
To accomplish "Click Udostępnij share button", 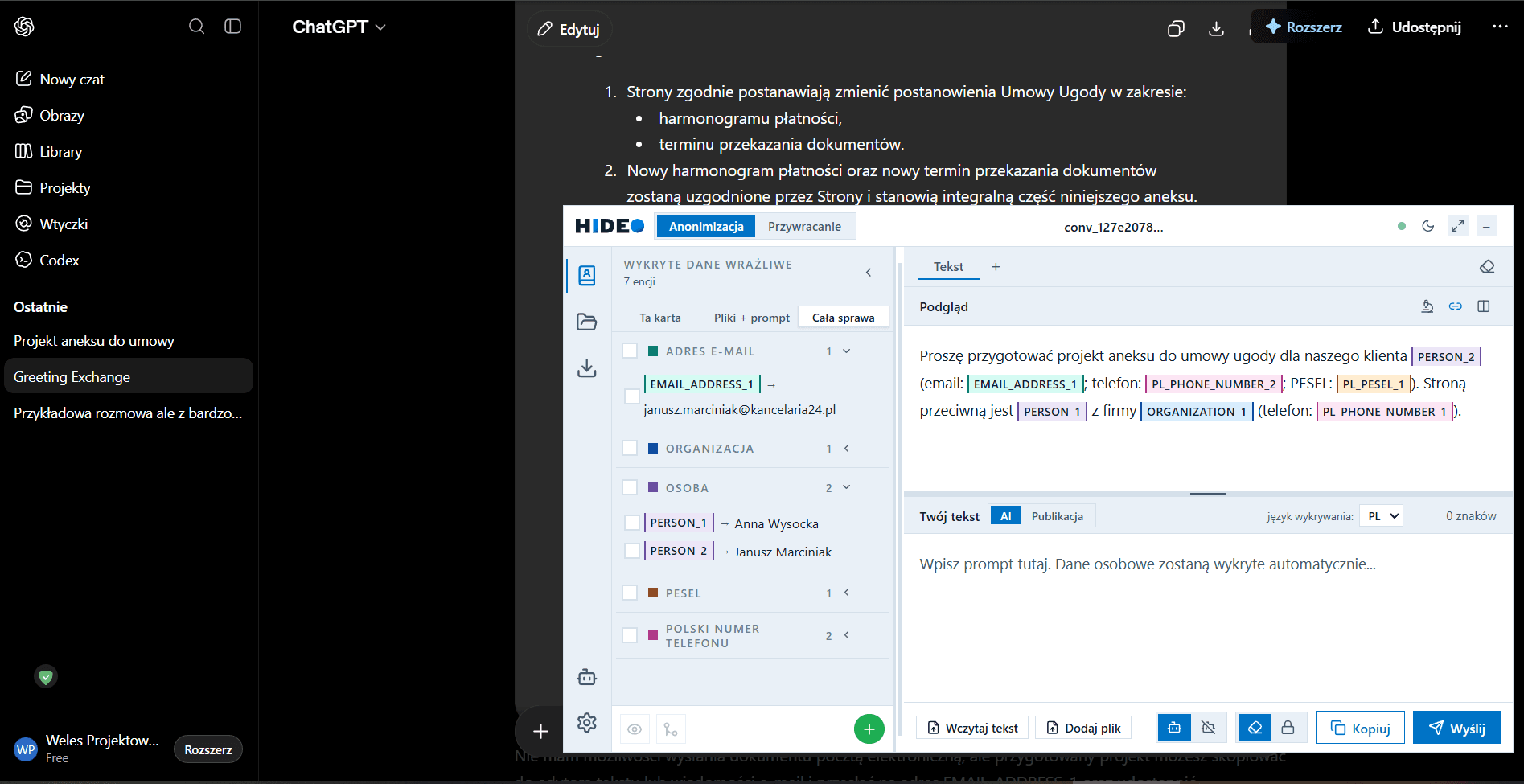I will tap(1415, 27).
